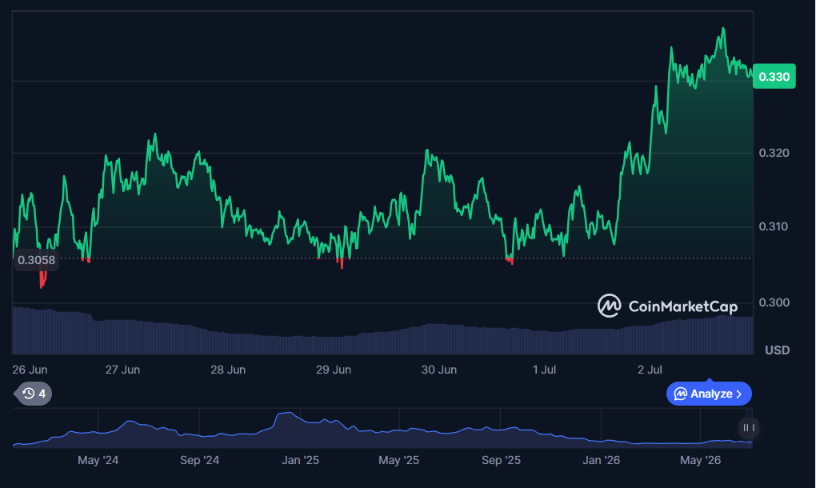Click the USD currency label
This screenshot has height=488, width=816.
pyautogui.click(x=777, y=350)
